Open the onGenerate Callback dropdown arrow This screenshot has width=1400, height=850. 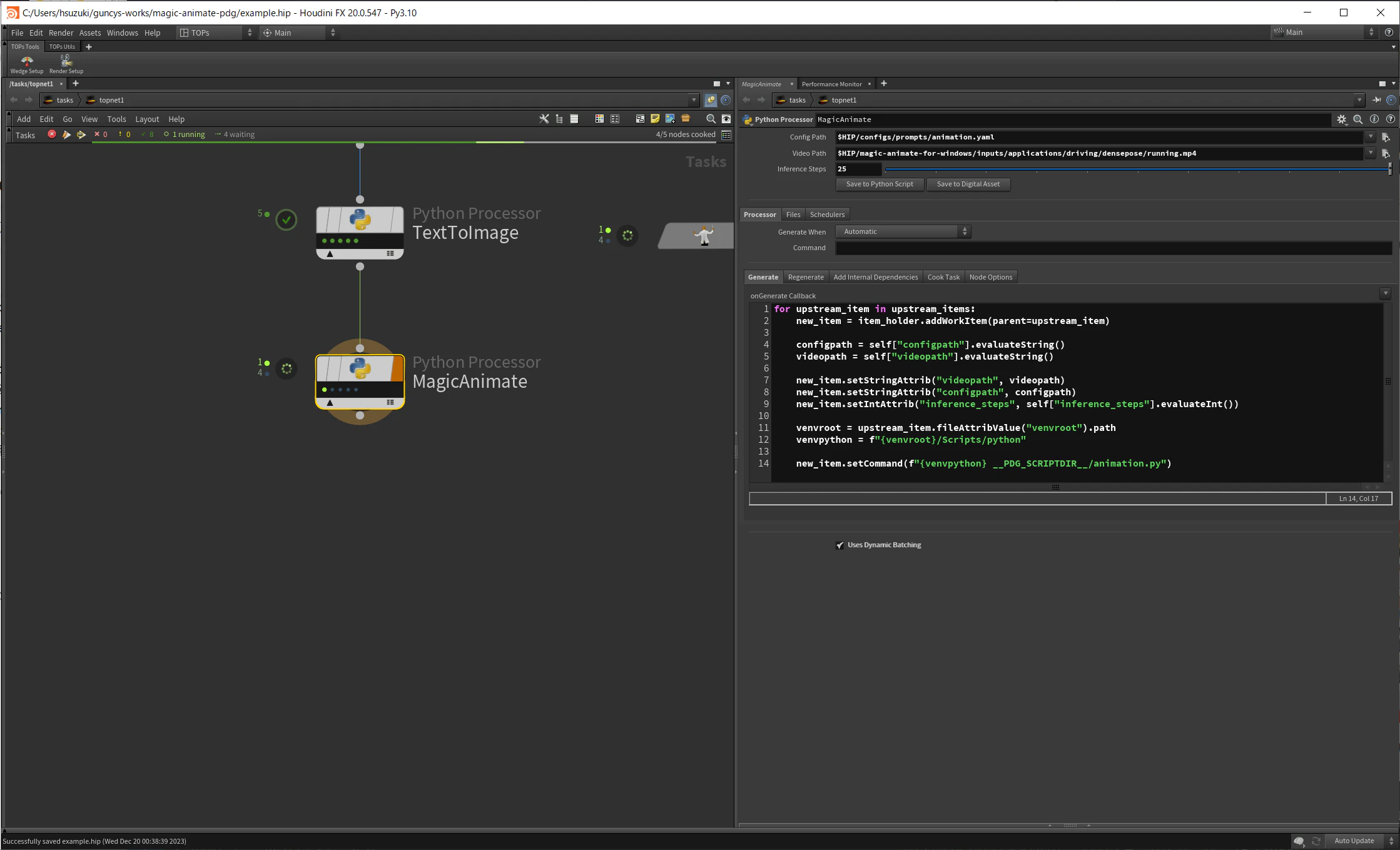pyautogui.click(x=1385, y=293)
